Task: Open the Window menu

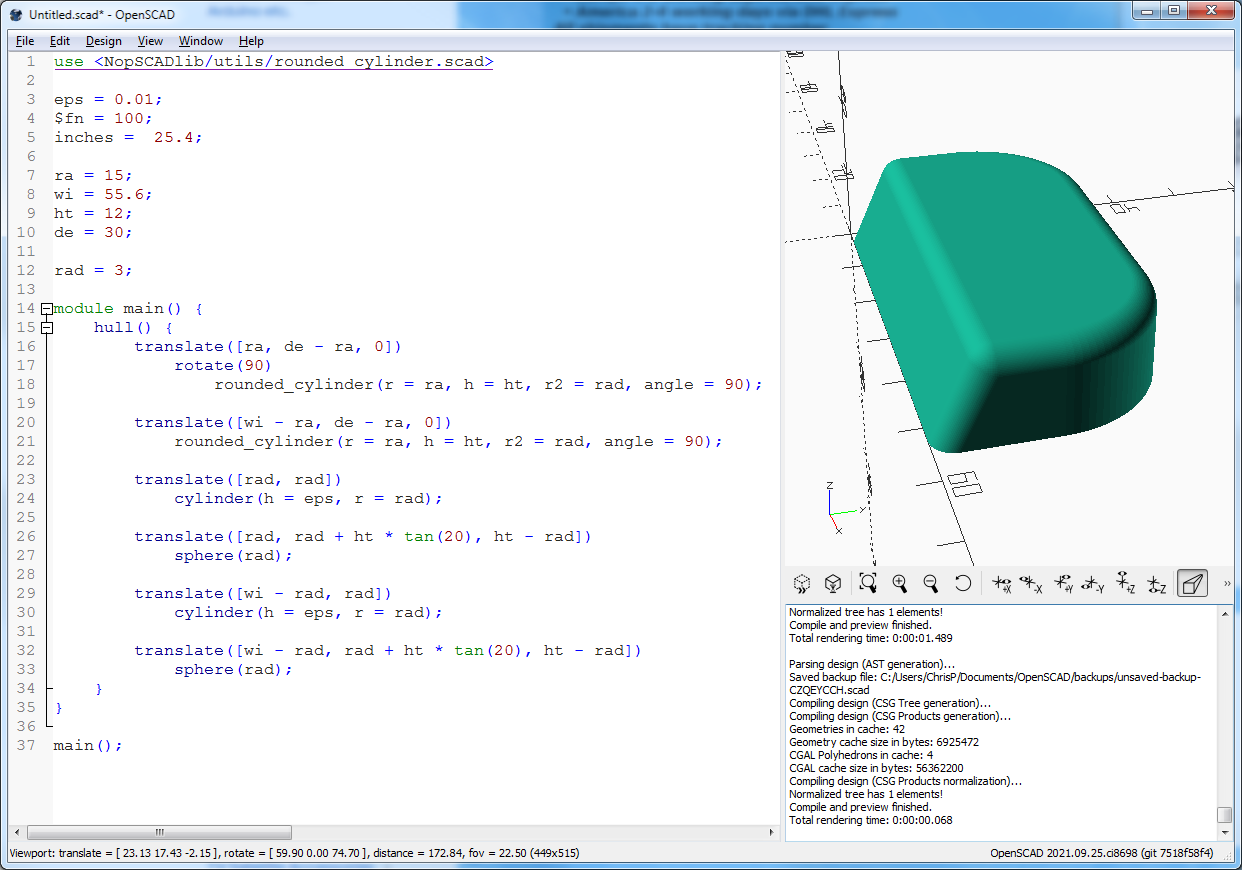Action: (x=200, y=41)
